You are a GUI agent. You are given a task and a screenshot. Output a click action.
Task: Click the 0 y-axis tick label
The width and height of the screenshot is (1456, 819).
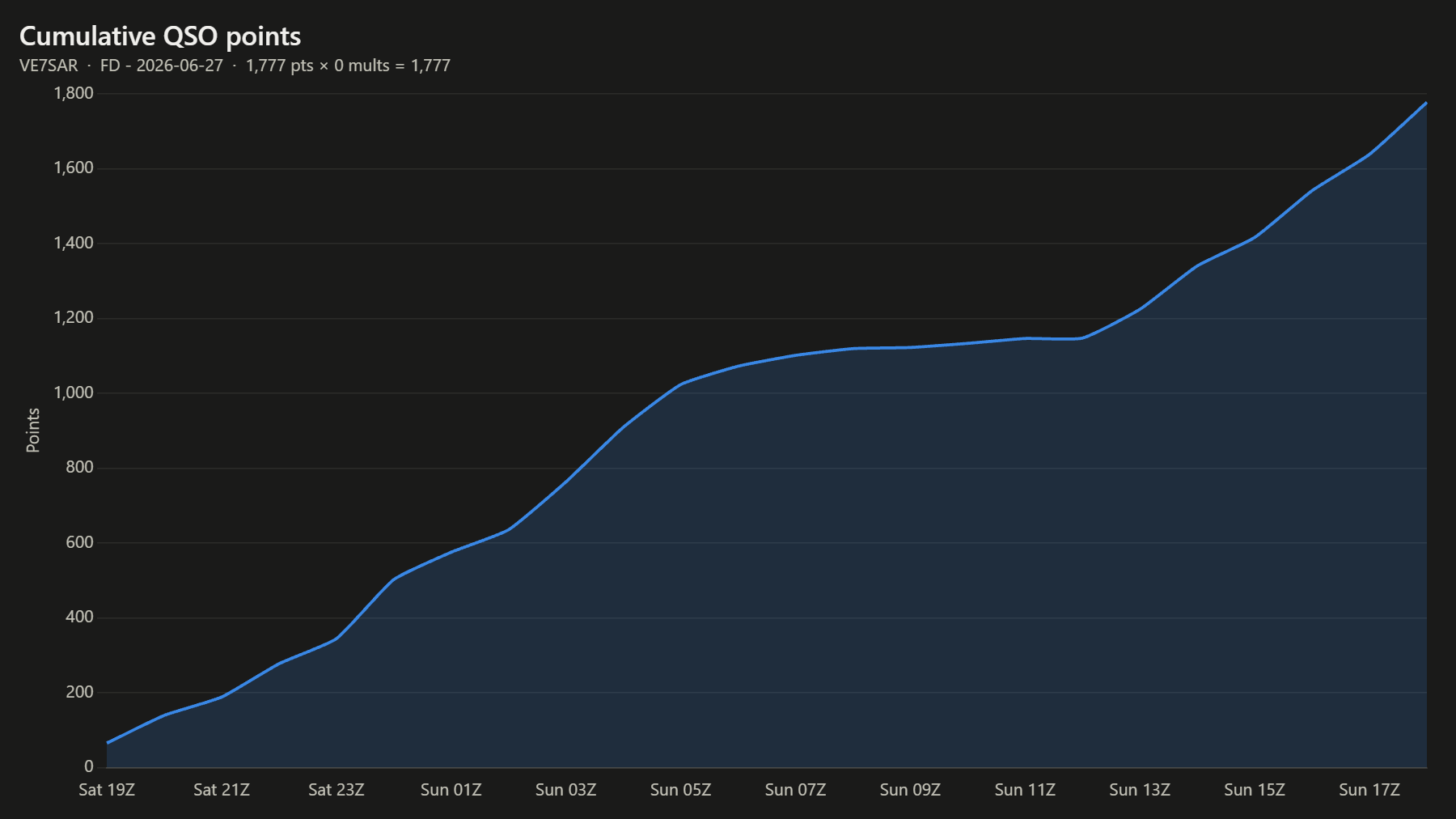[x=89, y=766]
